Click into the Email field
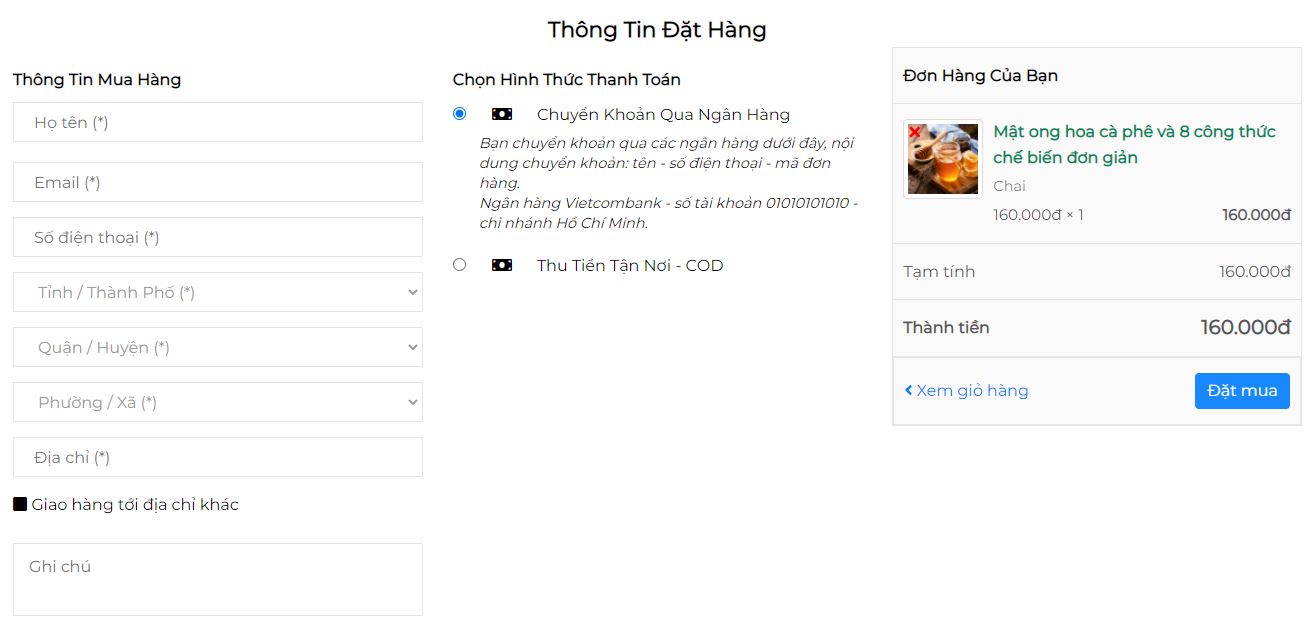Viewport: 1312px width, 626px height. pos(218,182)
